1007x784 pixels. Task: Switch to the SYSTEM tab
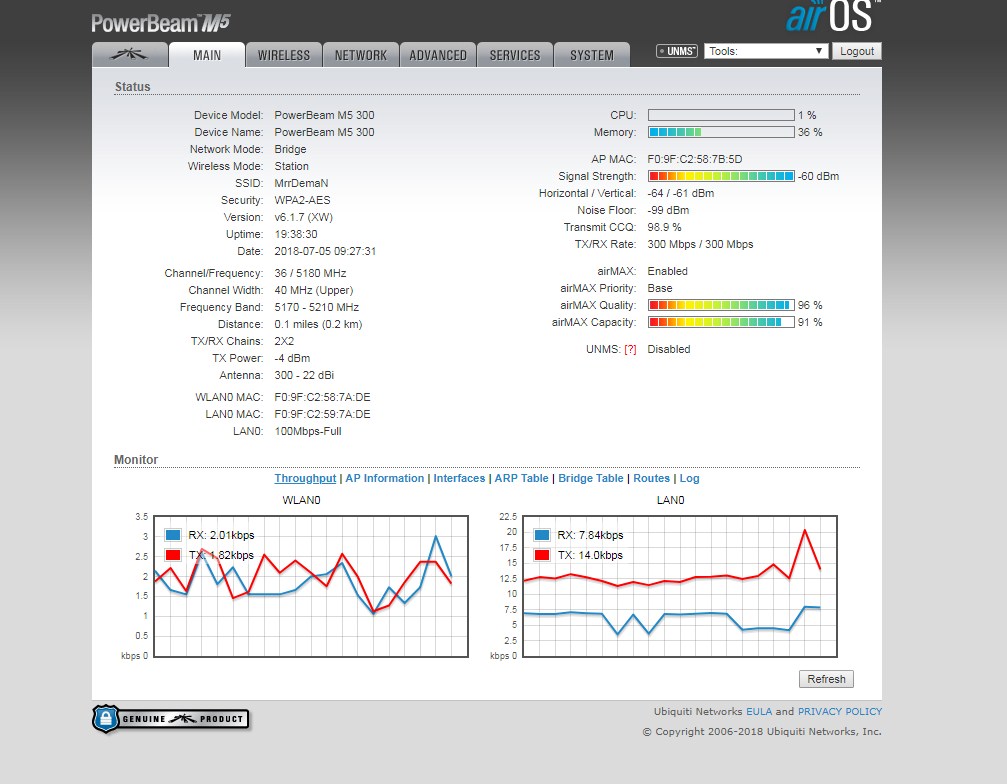point(592,55)
